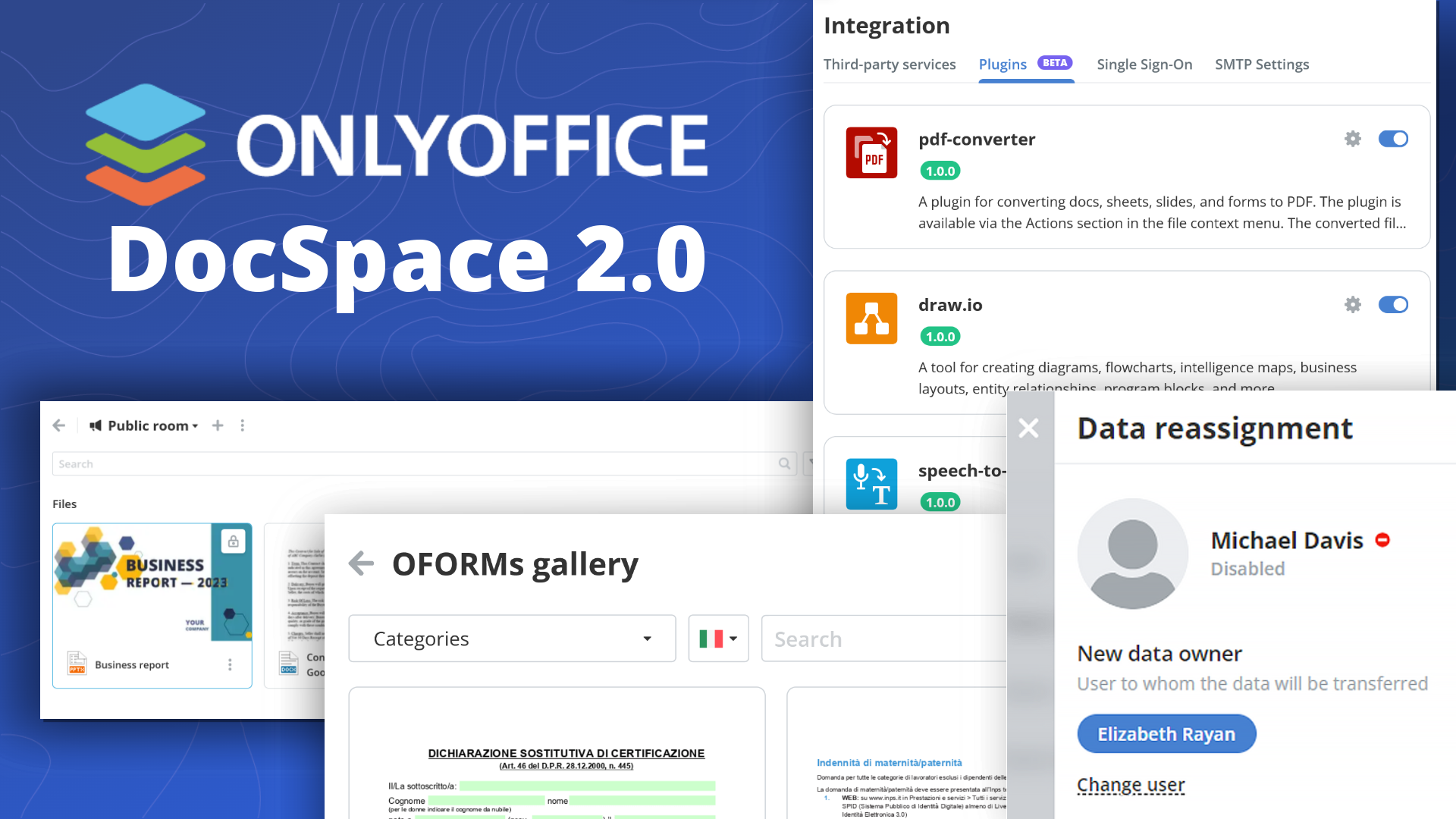Click the BETA badge on Plugins
Viewport: 1456px width, 819px height.
coord(1055,63)
